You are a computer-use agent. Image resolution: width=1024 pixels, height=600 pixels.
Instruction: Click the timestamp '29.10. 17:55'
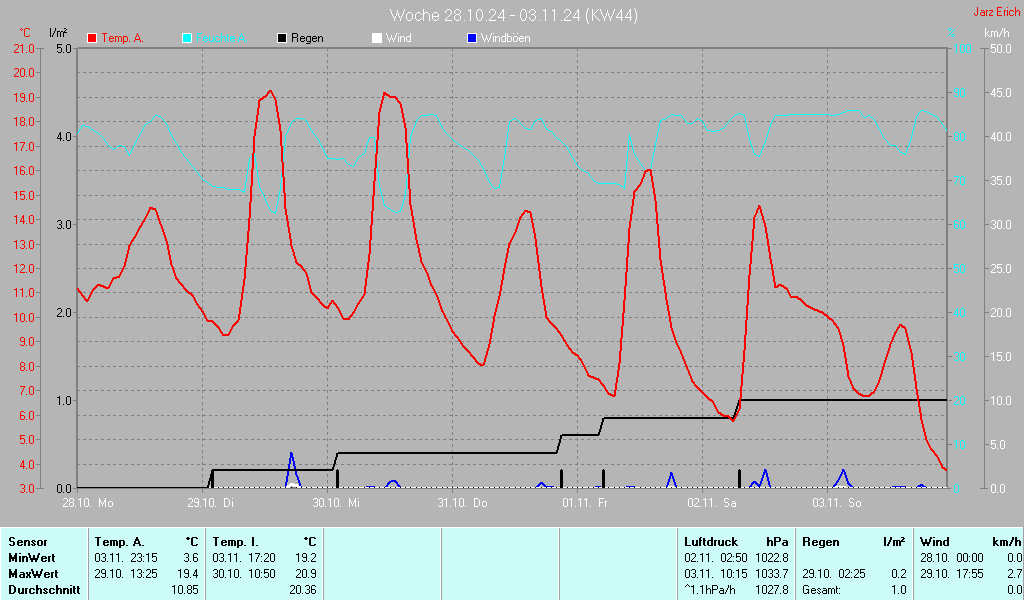click(x=952, y=574)
